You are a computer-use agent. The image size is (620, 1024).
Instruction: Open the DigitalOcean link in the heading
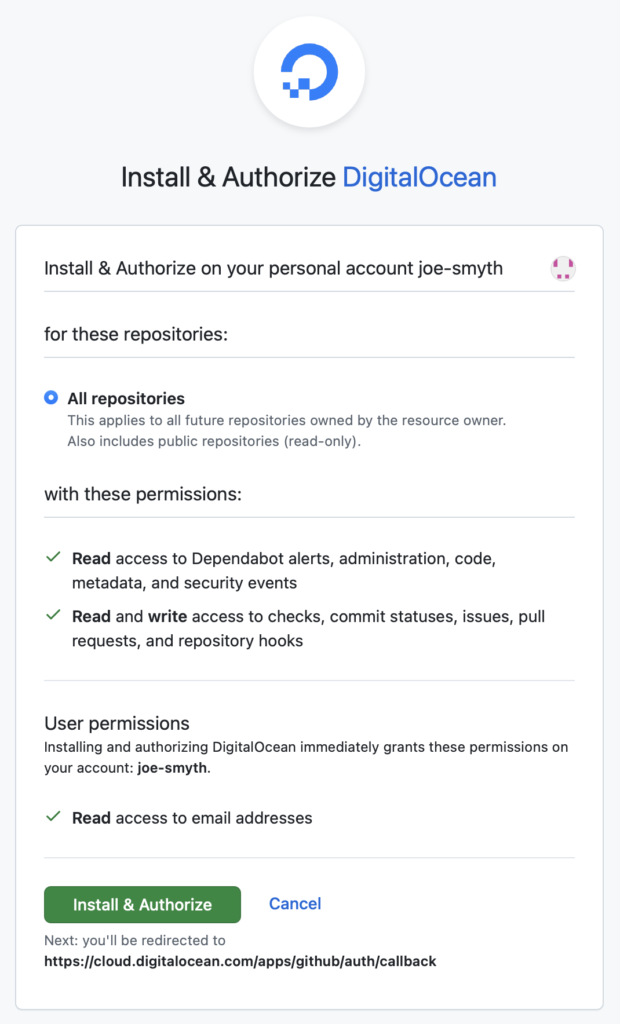[419, 177]
